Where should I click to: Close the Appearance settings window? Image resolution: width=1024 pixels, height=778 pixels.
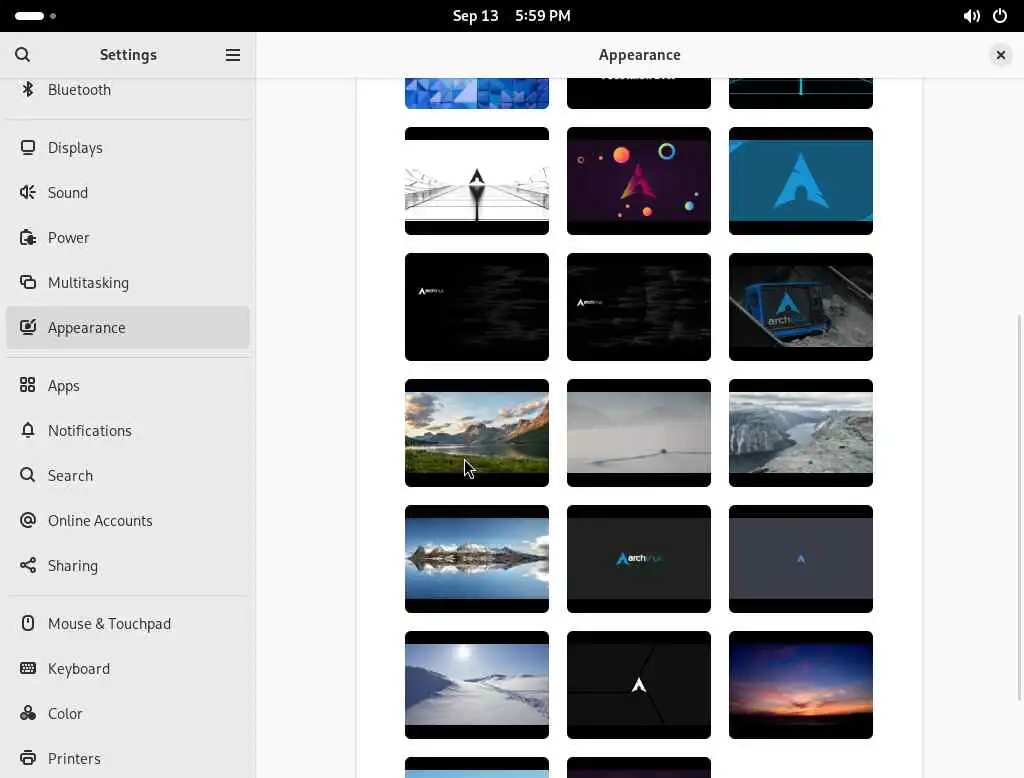click(x=1000, y=55)
